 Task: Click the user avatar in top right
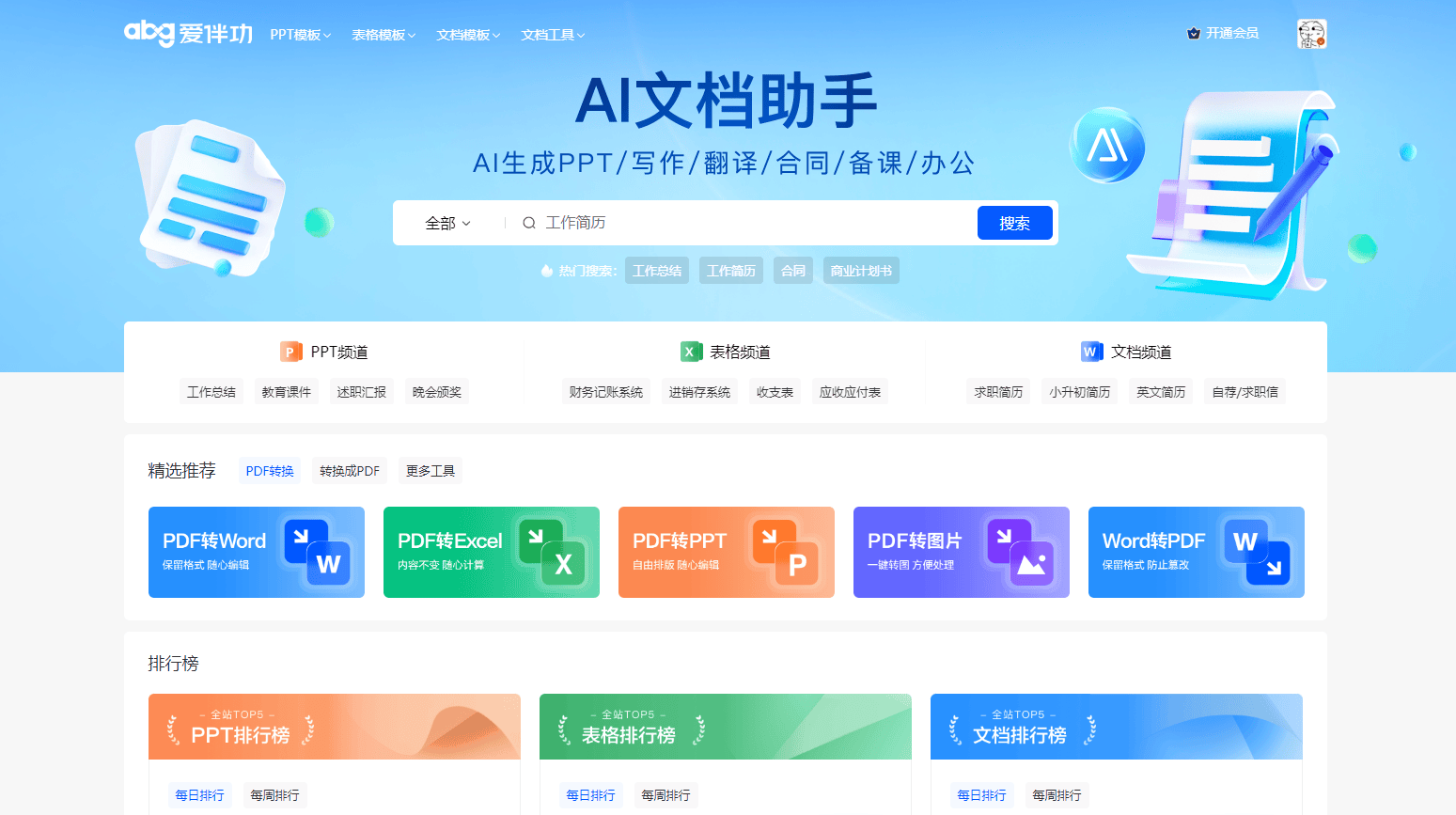(1311, 33)
